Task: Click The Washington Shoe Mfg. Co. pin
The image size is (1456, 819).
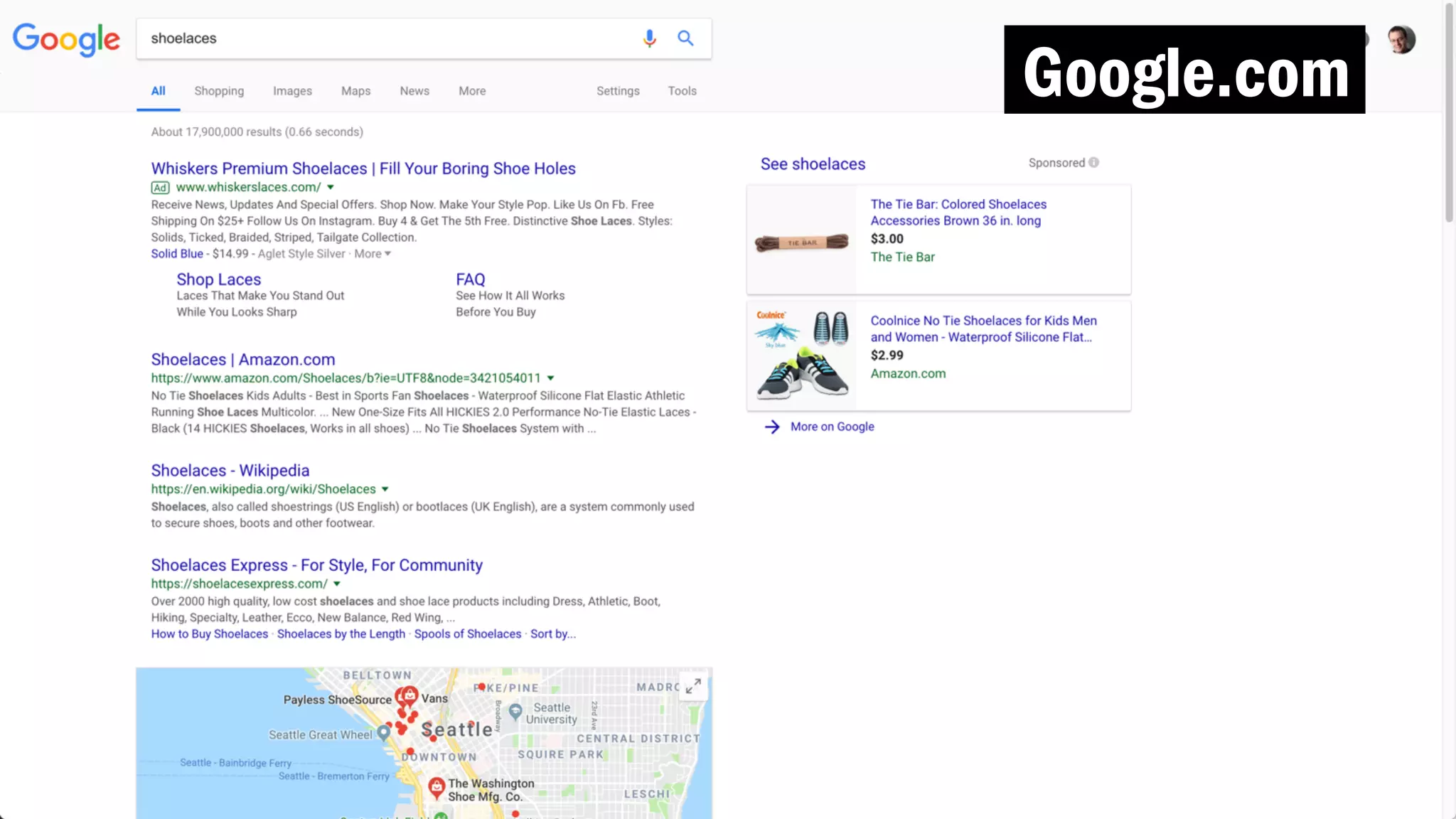Action: coord(436,787)
